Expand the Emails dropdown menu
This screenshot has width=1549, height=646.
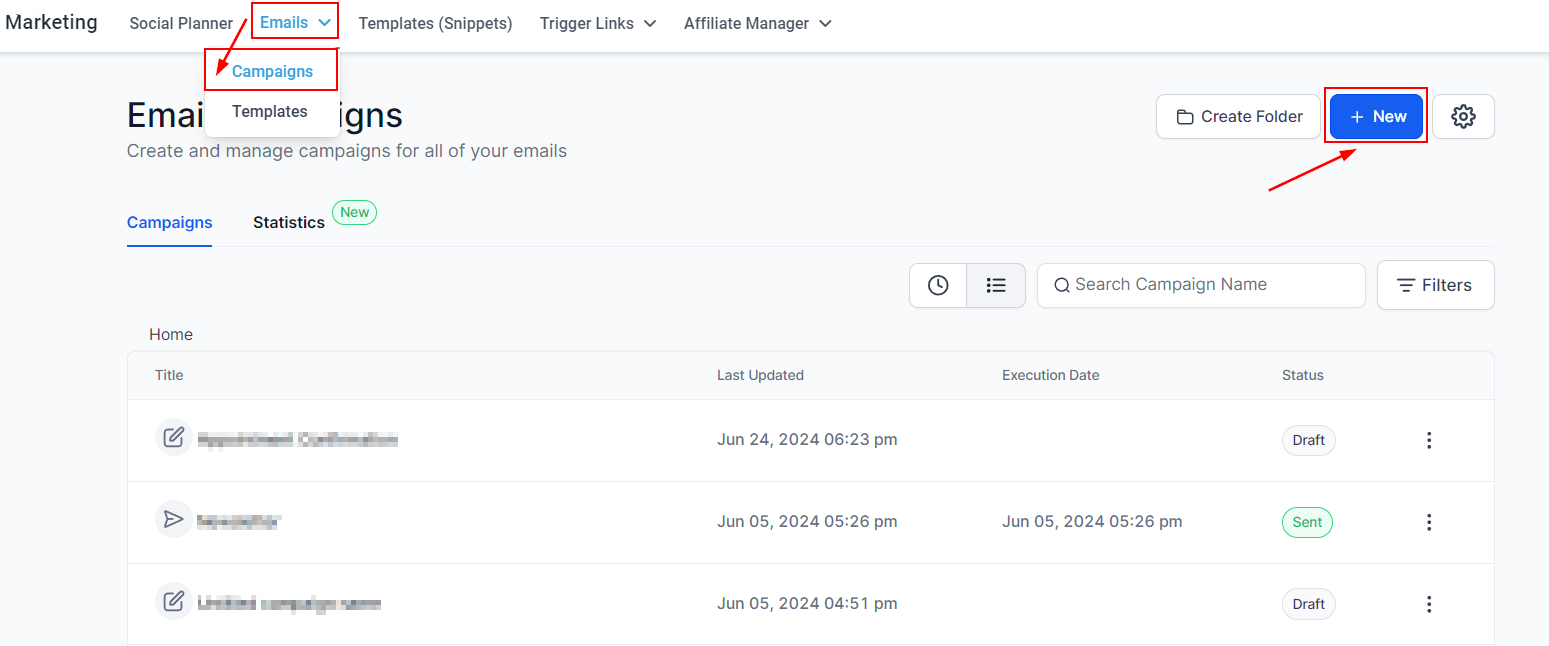point(294,22)
